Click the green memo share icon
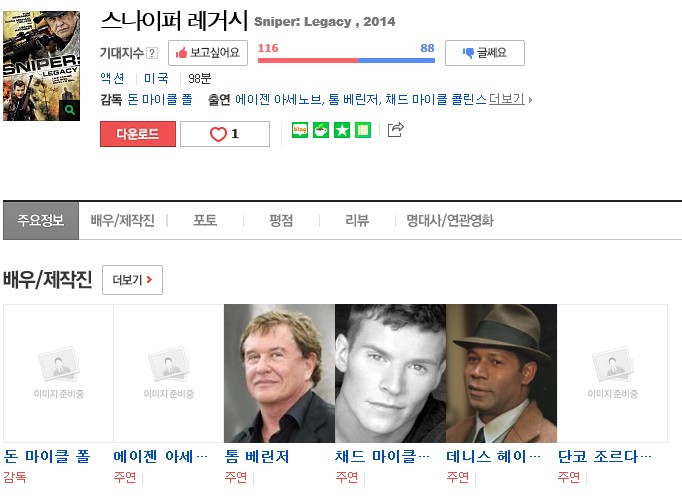 (x=363, y=130)
